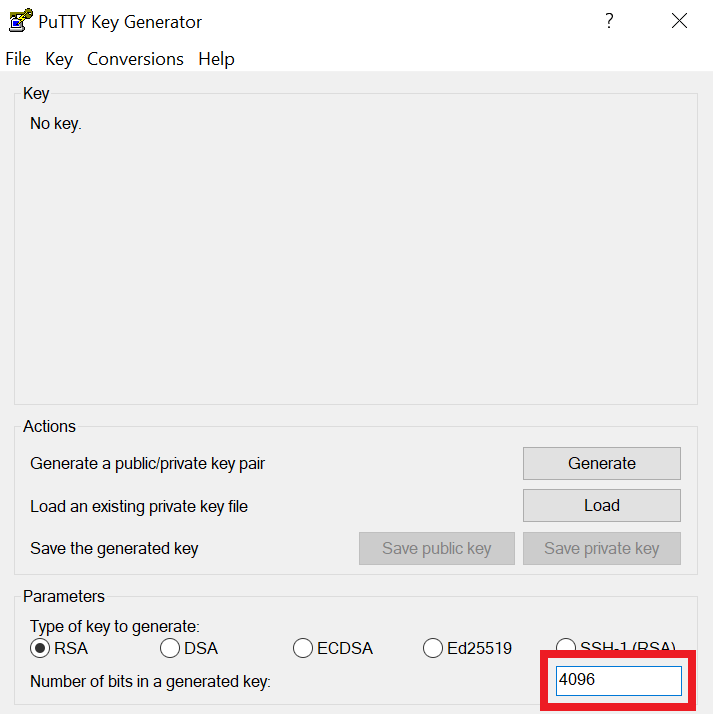The image size is (713, 714).
Task: Open the Conversions menu
Action: coord(135,59)
